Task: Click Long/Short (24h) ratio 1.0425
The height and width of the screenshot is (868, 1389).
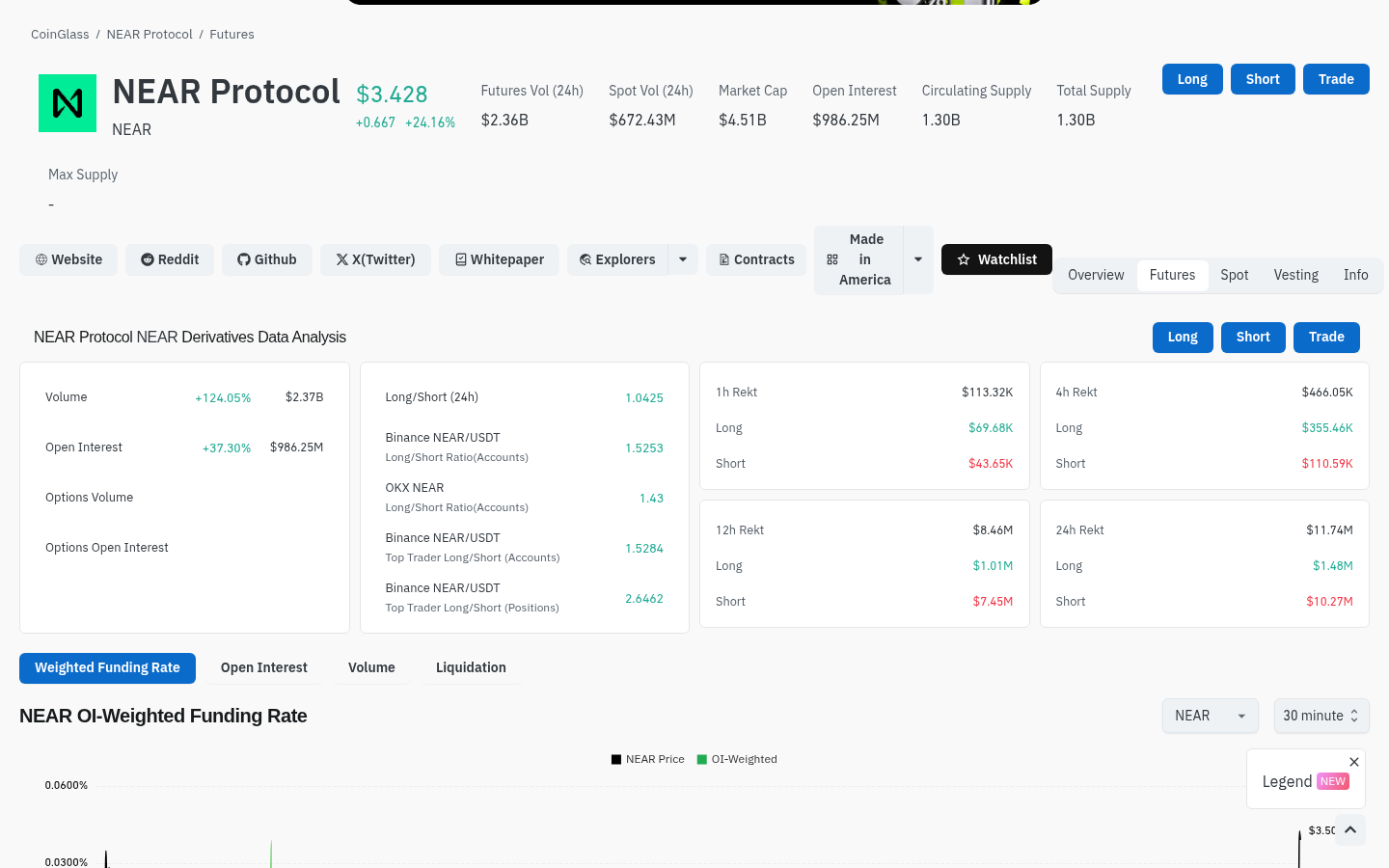Action: coord(644,398)
